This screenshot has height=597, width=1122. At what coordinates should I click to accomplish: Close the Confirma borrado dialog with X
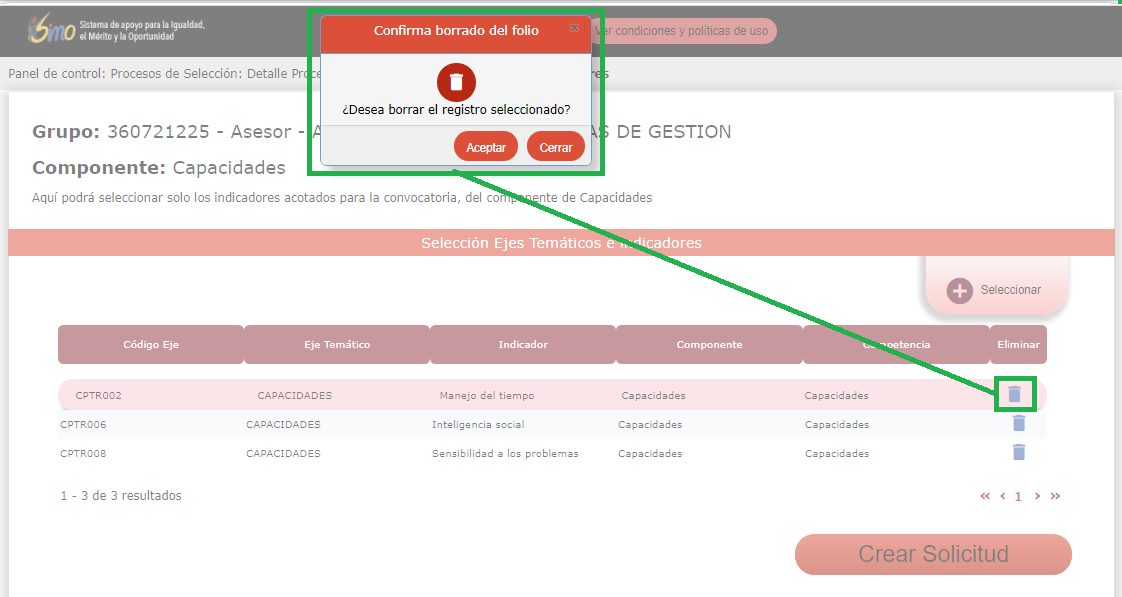(574, 28)
